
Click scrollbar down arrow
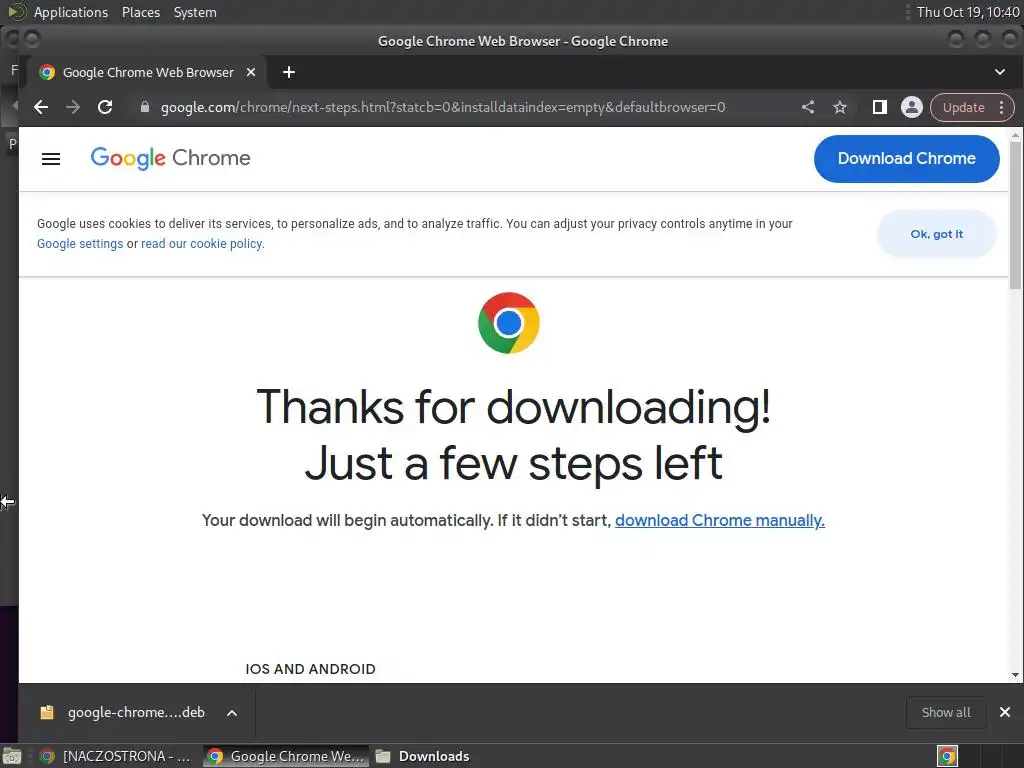coord(1015,675)
